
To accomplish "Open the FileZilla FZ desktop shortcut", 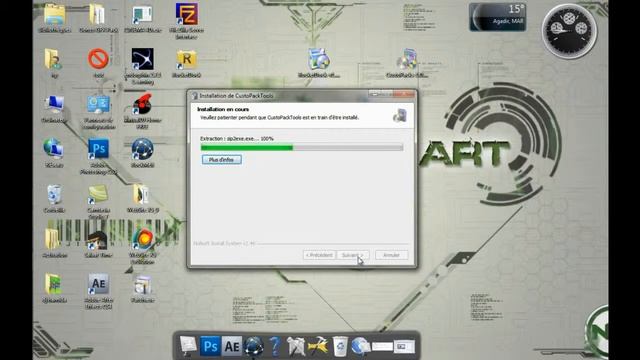I will click(x=187, y=15).
